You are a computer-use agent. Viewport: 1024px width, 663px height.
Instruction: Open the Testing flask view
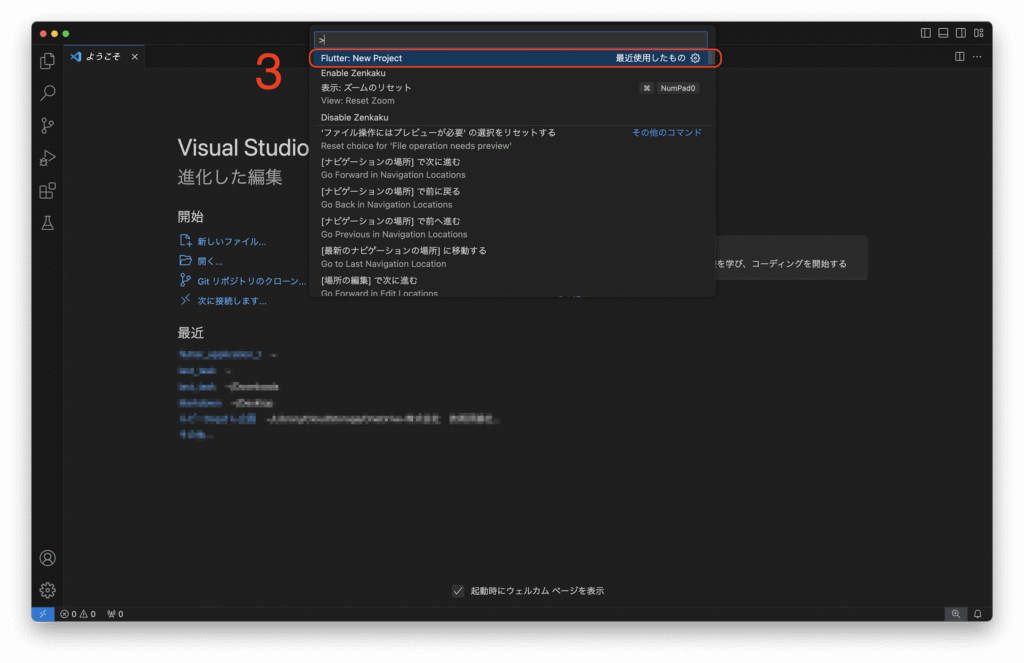pyautogui.click(x=48, y=223)
